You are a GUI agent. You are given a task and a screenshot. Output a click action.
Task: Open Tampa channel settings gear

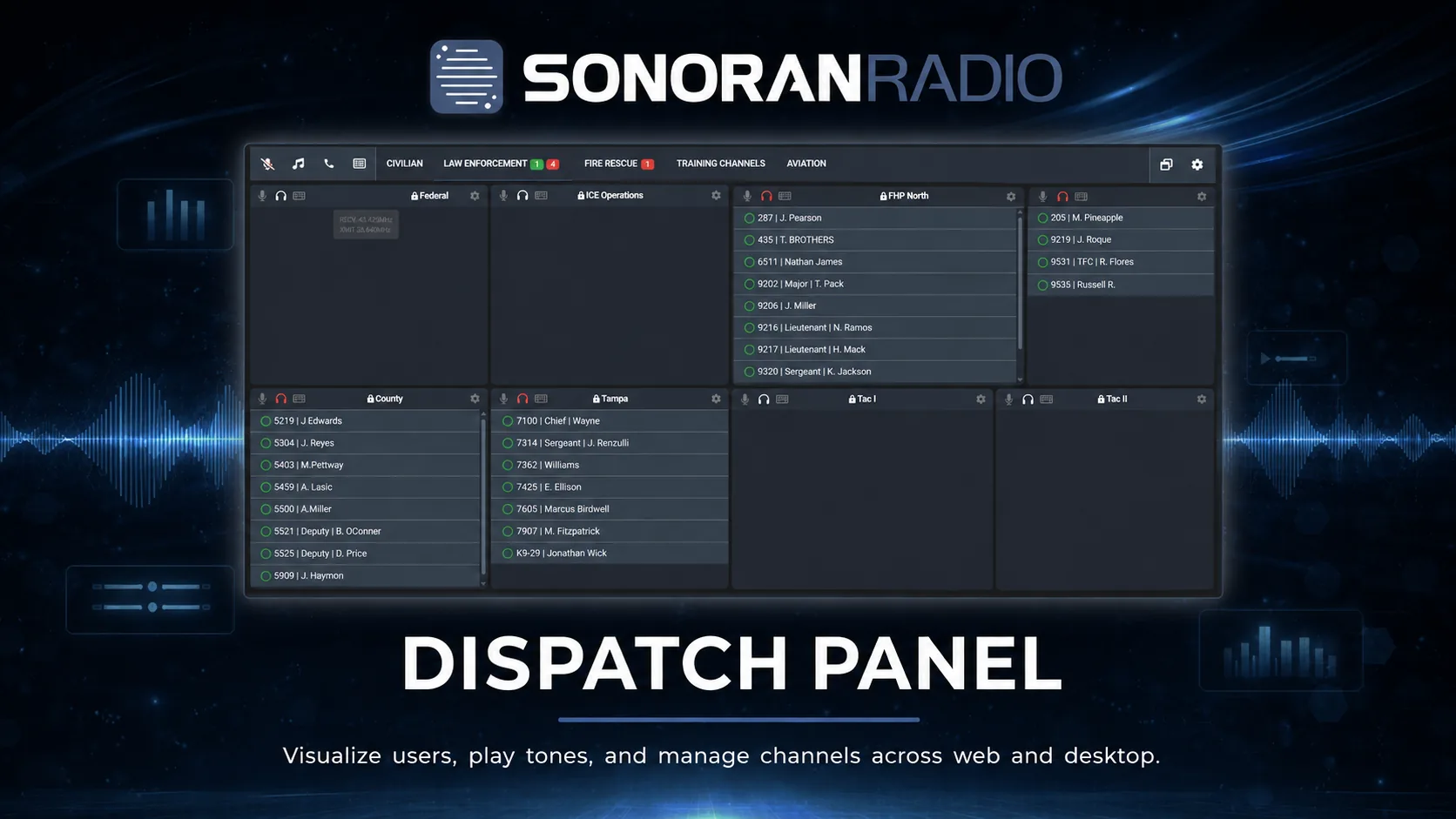716,399
